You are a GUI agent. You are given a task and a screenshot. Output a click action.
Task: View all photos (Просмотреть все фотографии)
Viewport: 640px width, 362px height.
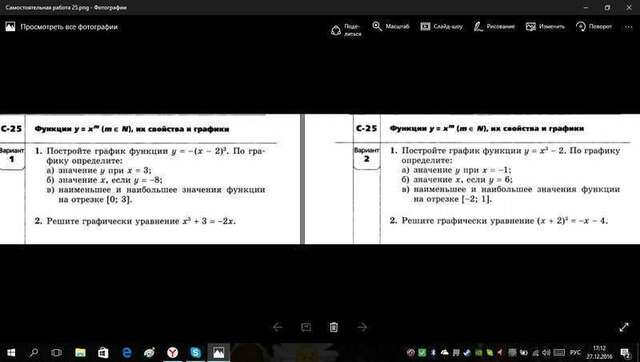pos(62,27)
